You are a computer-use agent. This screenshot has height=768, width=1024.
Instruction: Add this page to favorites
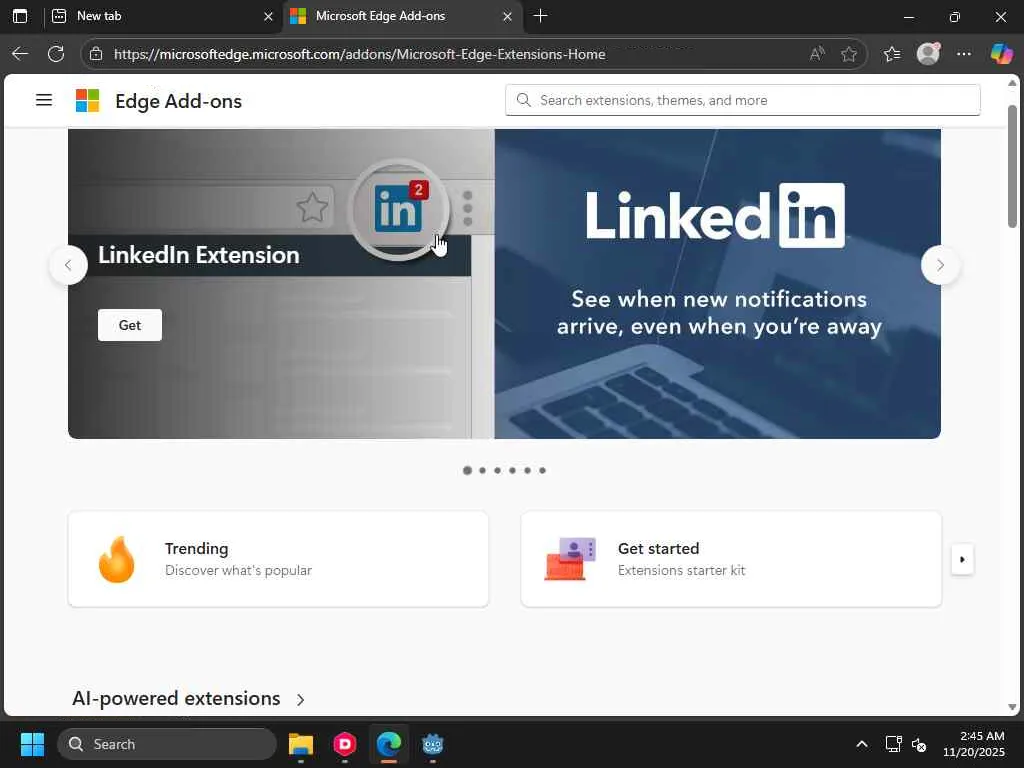pos(849,54)
